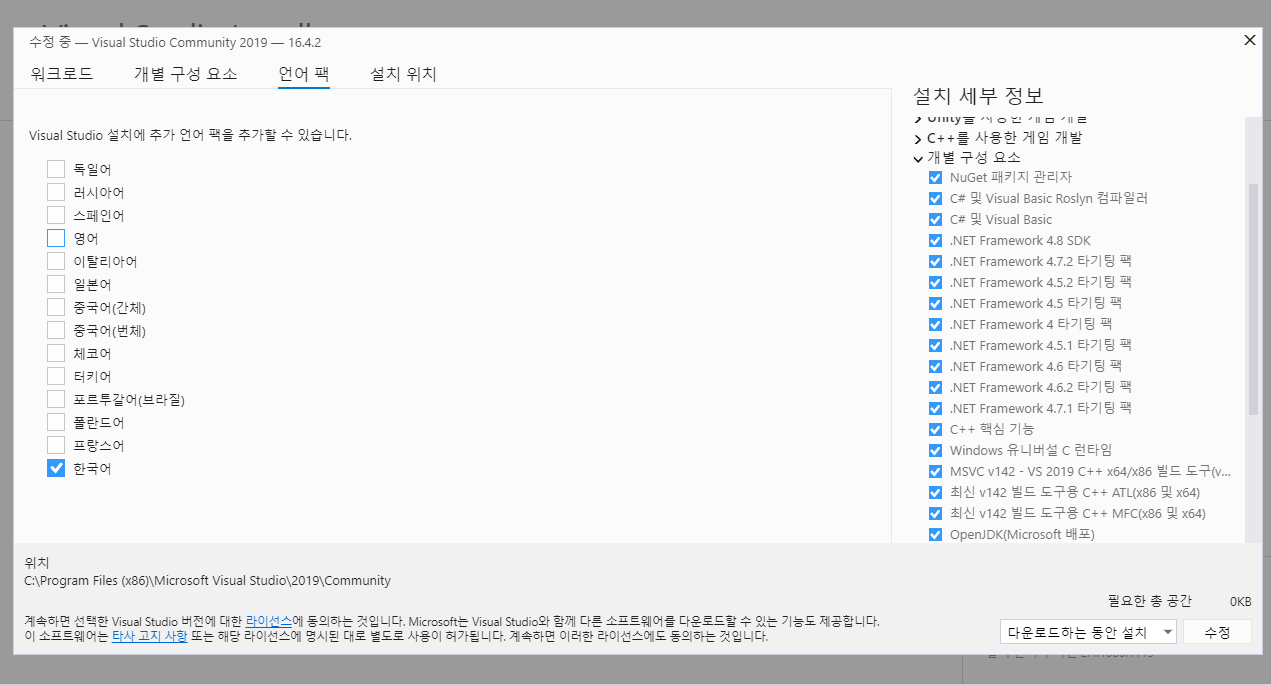This screenshot has width=1271, height=685.
Task: Select the 영어 language pack checkbox
Action: tap(56, 238)
